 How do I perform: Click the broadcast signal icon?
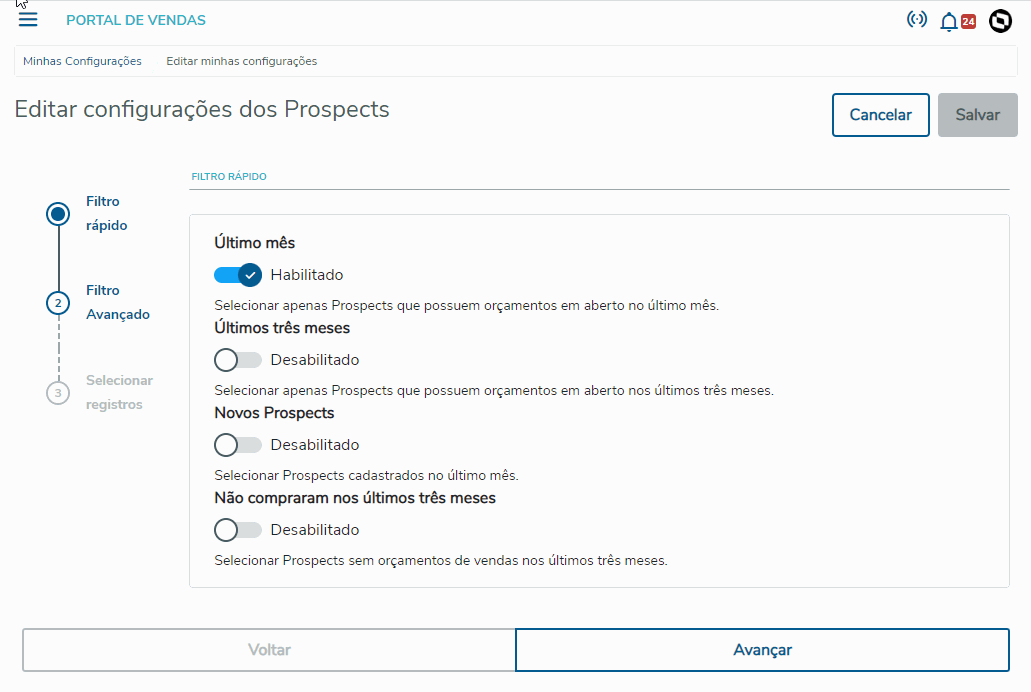(916, 19)
